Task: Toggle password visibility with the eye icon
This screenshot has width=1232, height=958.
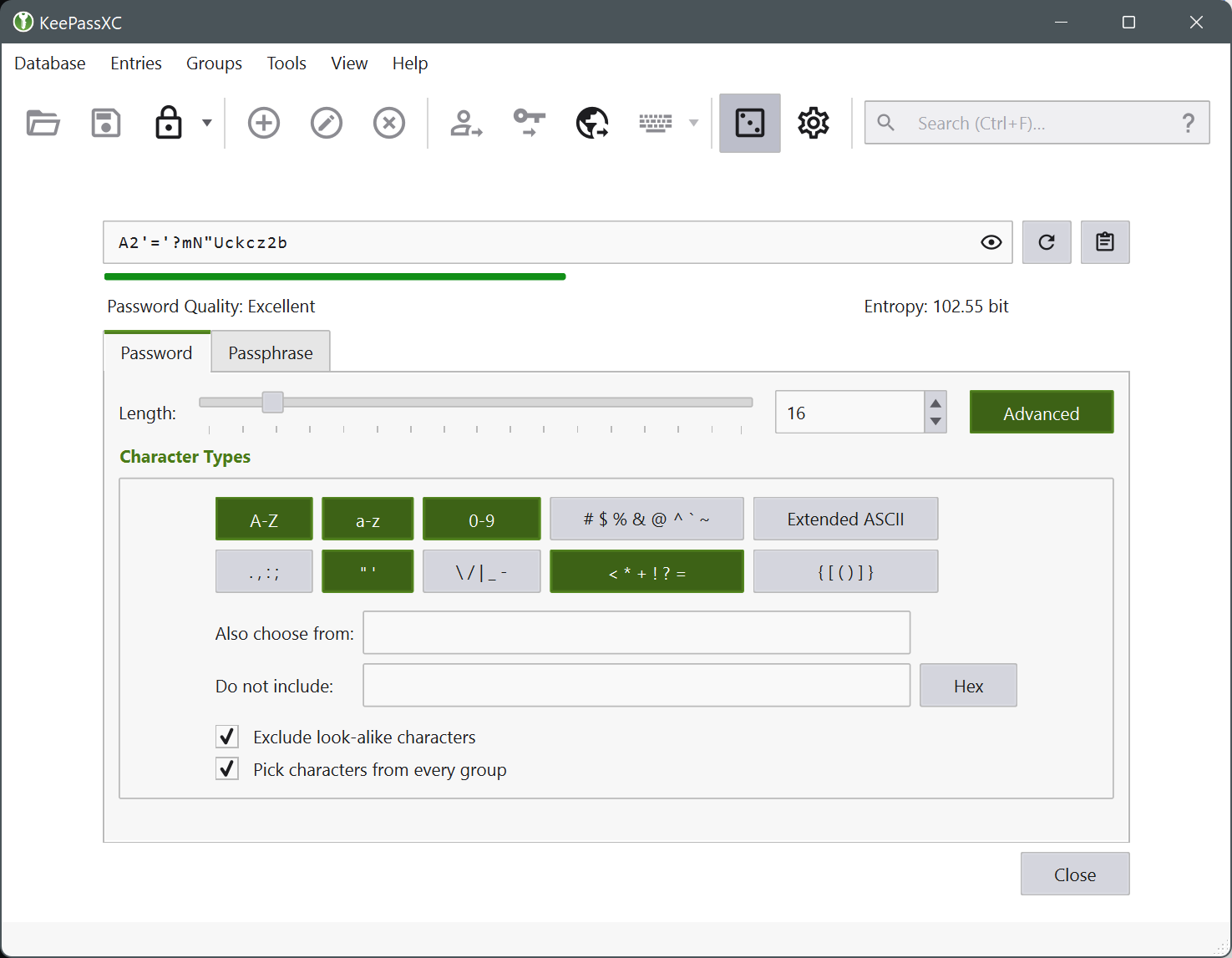Action: coord(991,242)
